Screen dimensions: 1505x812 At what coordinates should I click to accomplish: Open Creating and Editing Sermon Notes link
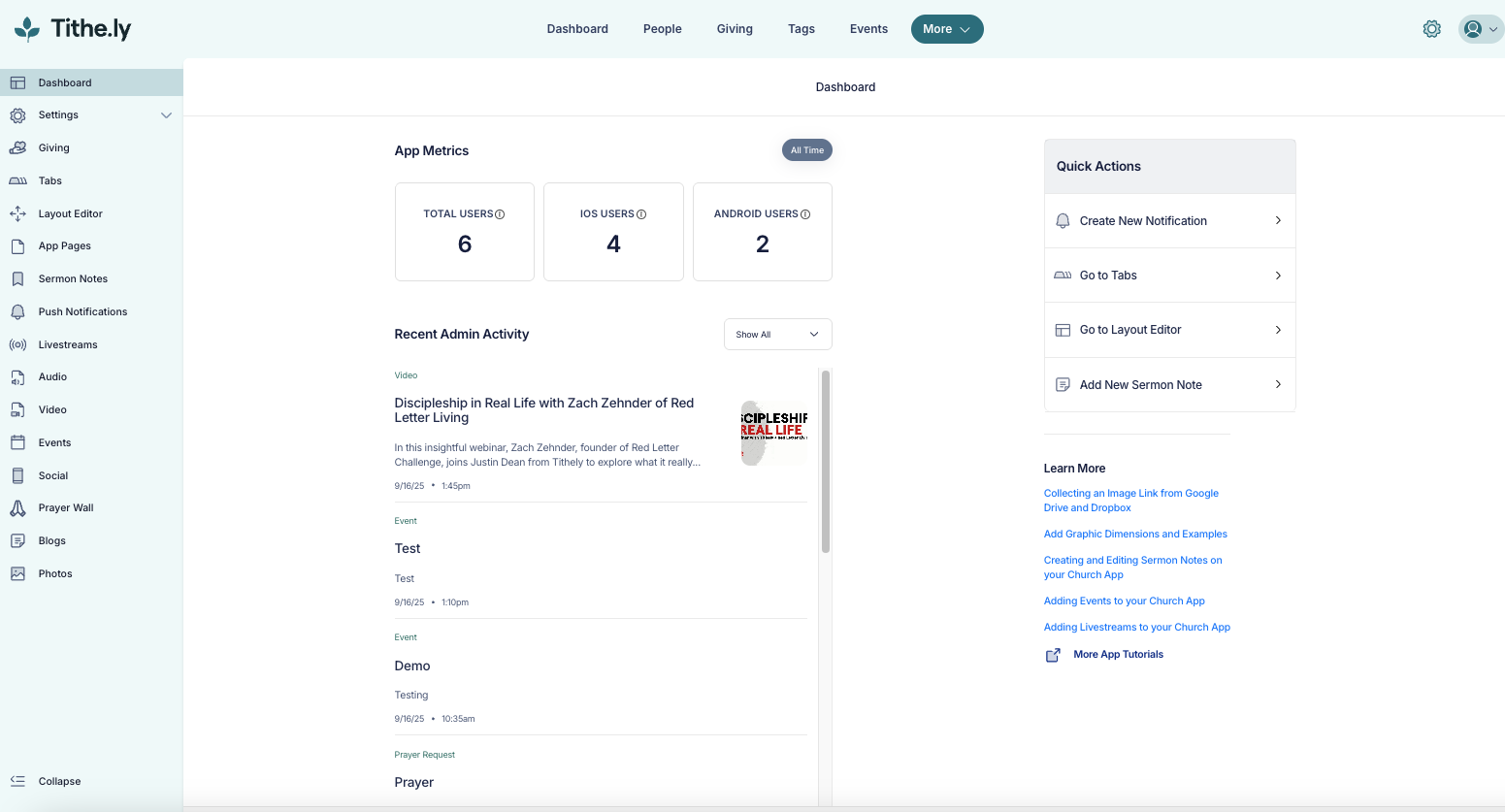pos(1132,568)
